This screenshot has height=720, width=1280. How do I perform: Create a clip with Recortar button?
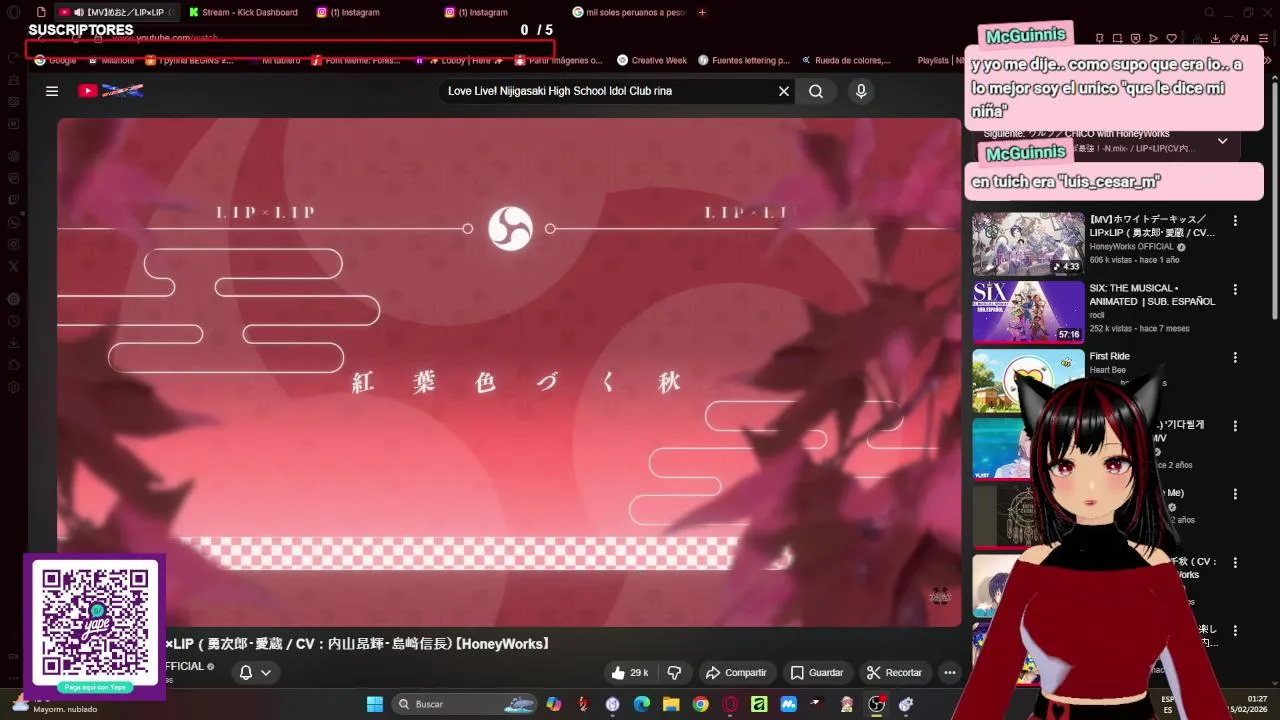894,673
